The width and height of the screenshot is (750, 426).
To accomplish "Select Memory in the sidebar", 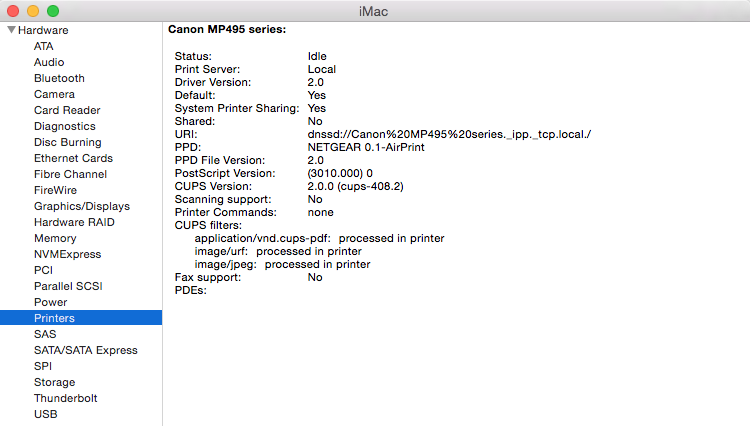I will coord(55,239).
